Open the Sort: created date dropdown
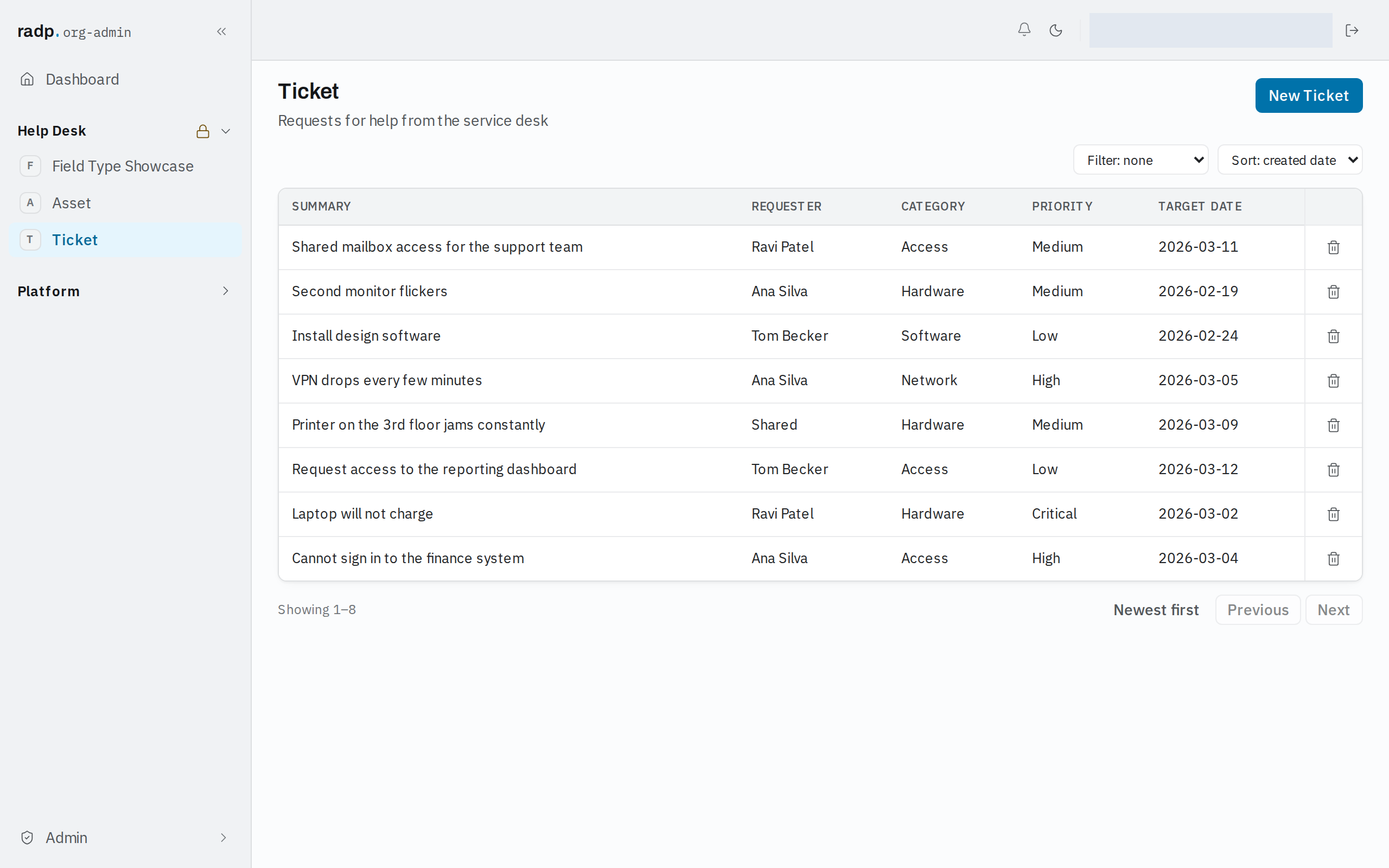This screenshot has width=1389, height=868. 1290,160
